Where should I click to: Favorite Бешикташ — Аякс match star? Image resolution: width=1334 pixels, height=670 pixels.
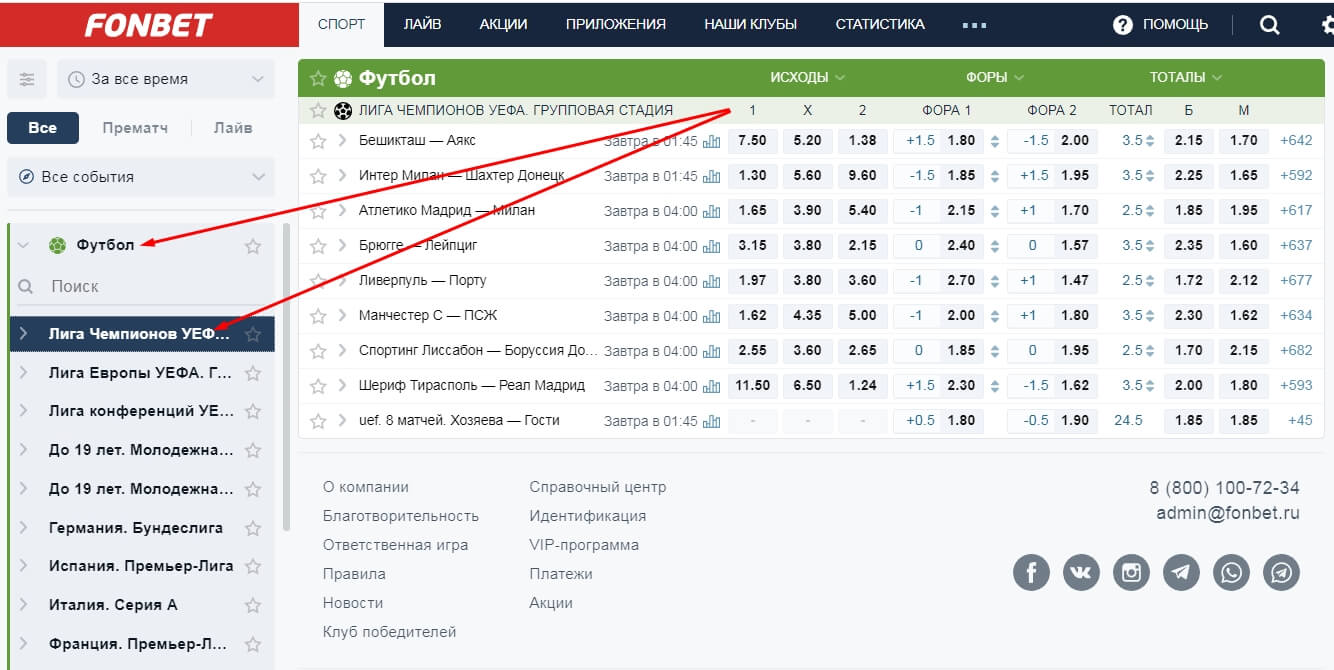(318, 141)
